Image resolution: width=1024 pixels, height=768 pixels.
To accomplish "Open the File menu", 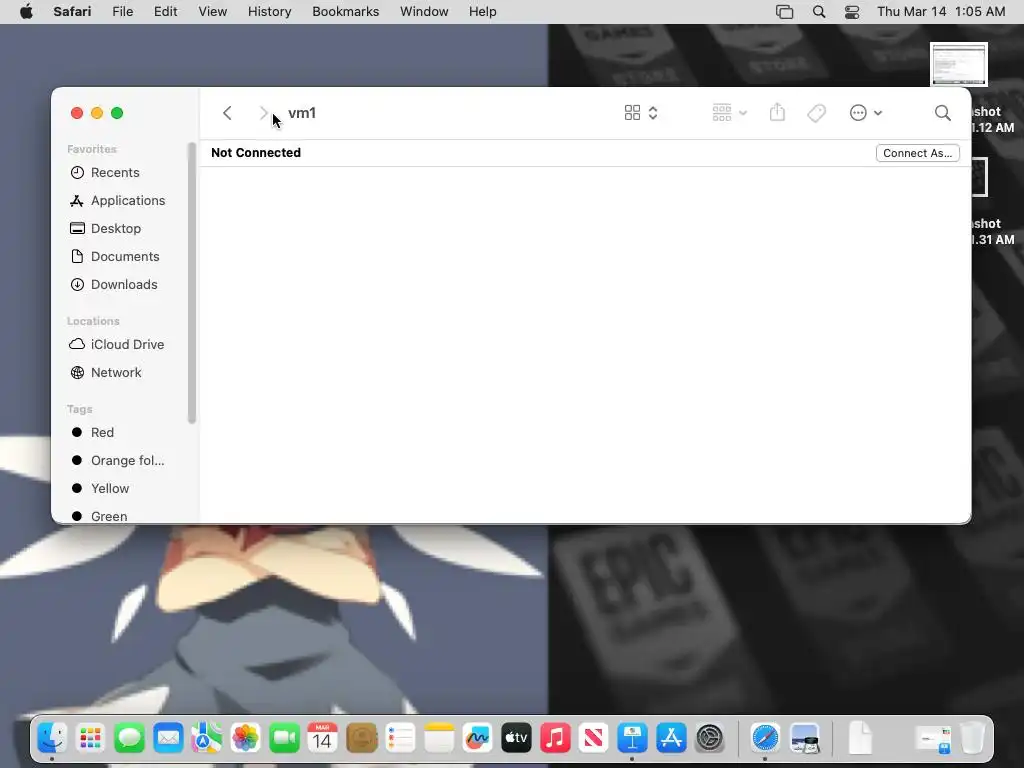I will [x=123, y=12].
